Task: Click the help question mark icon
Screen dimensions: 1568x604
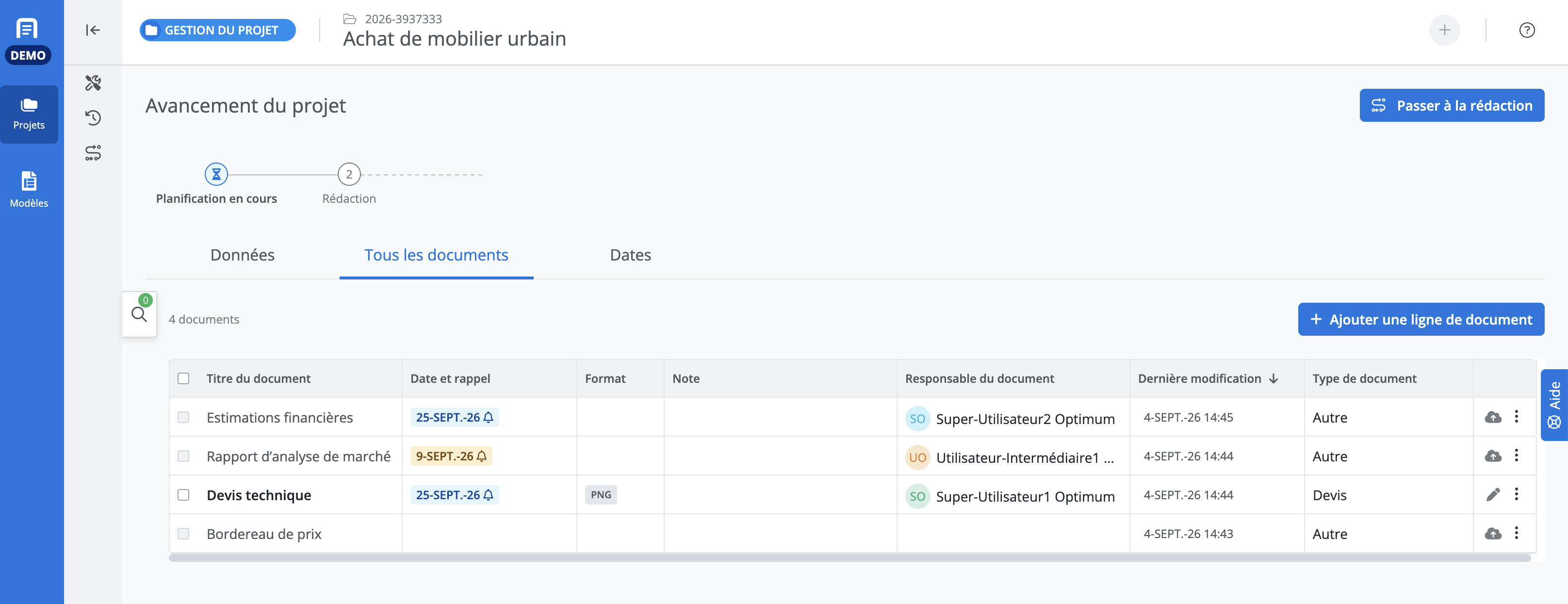Action: click(x=1527, y=30)
